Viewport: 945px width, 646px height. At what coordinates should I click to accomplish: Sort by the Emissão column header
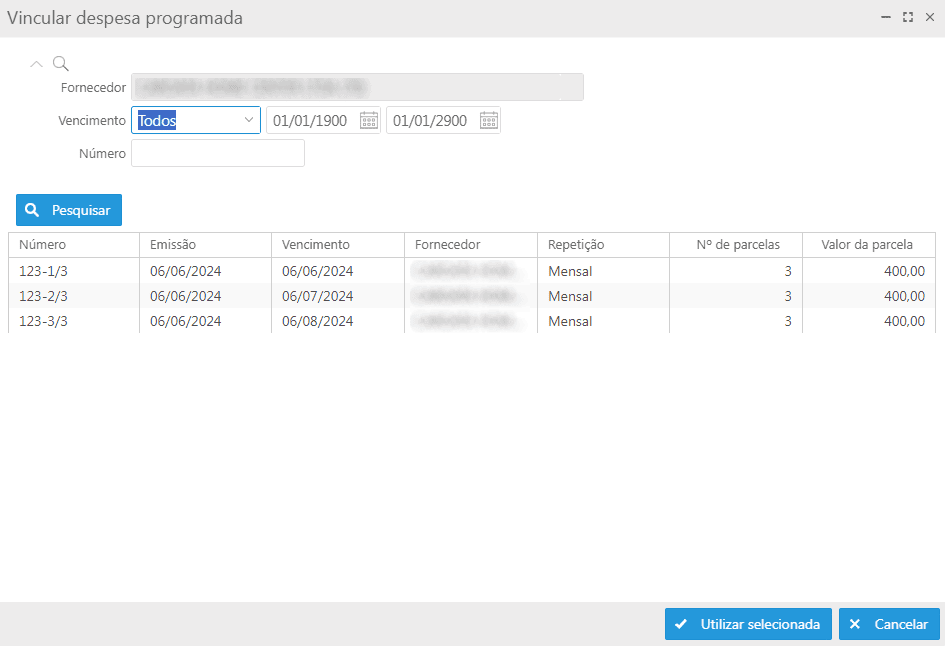pyautogui.click(x=173, y=245)
